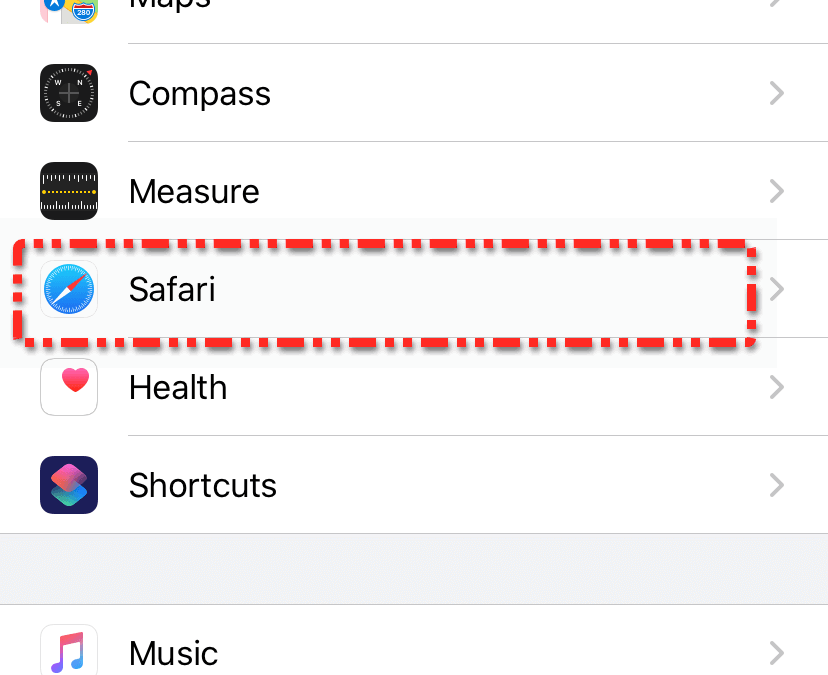Select the Measure menu entry
Image resolution: width=828 pixels, height=675 pixels.
tap(194, 191)
